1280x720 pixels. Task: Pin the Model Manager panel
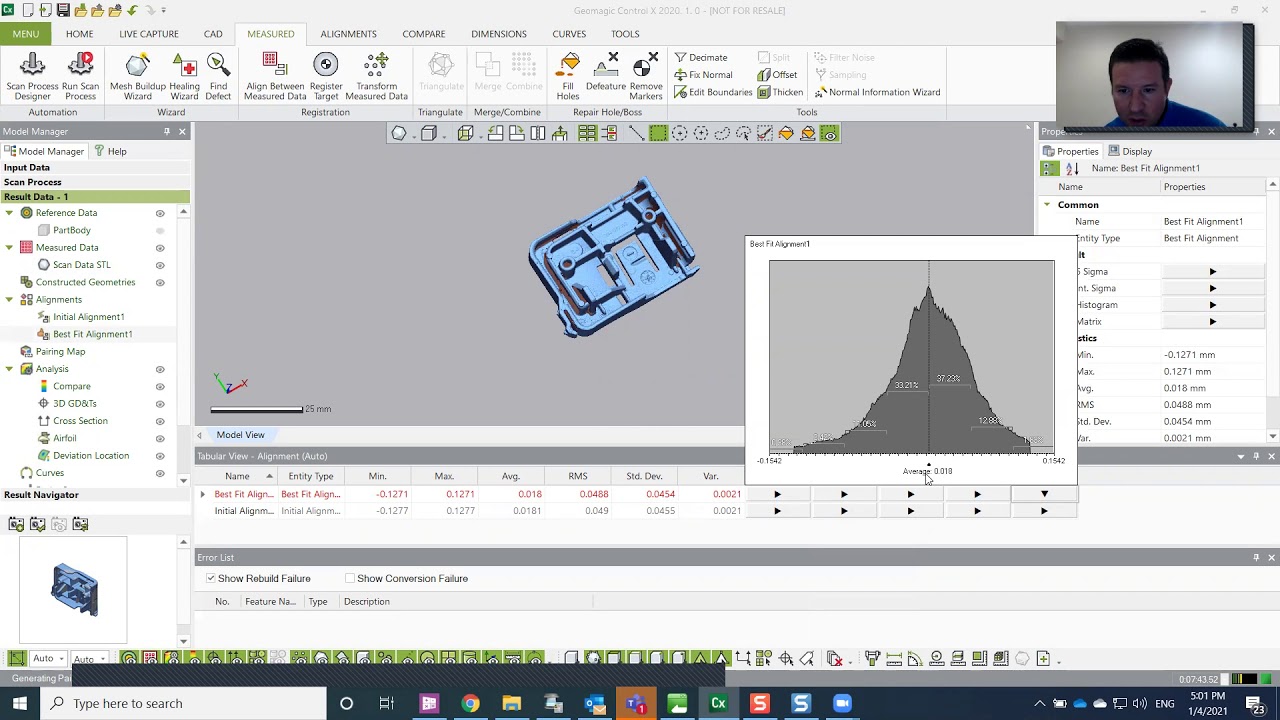click(167, 132)
